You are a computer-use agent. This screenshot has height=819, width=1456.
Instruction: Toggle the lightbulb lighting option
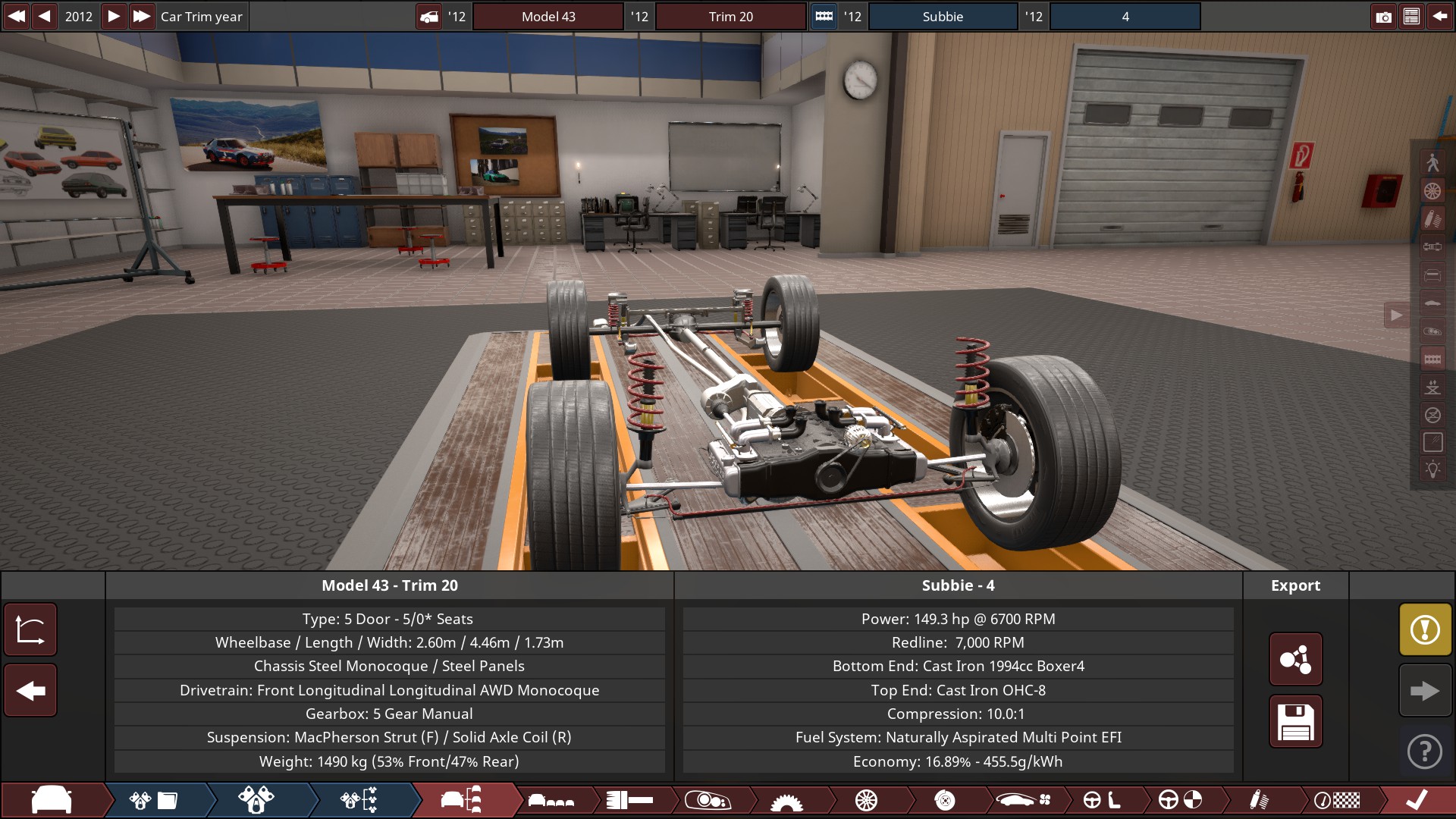coord(1432,469)
